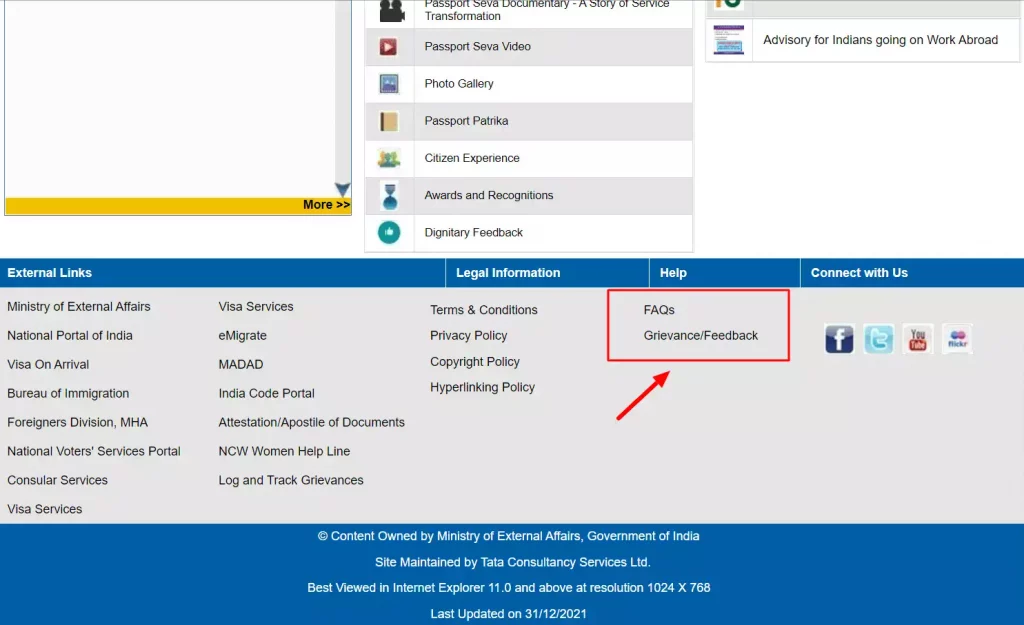This screenshot has height=625, width=1024.
Task: Click the scroll down arrow in left panel
Action: coord(342,189)
